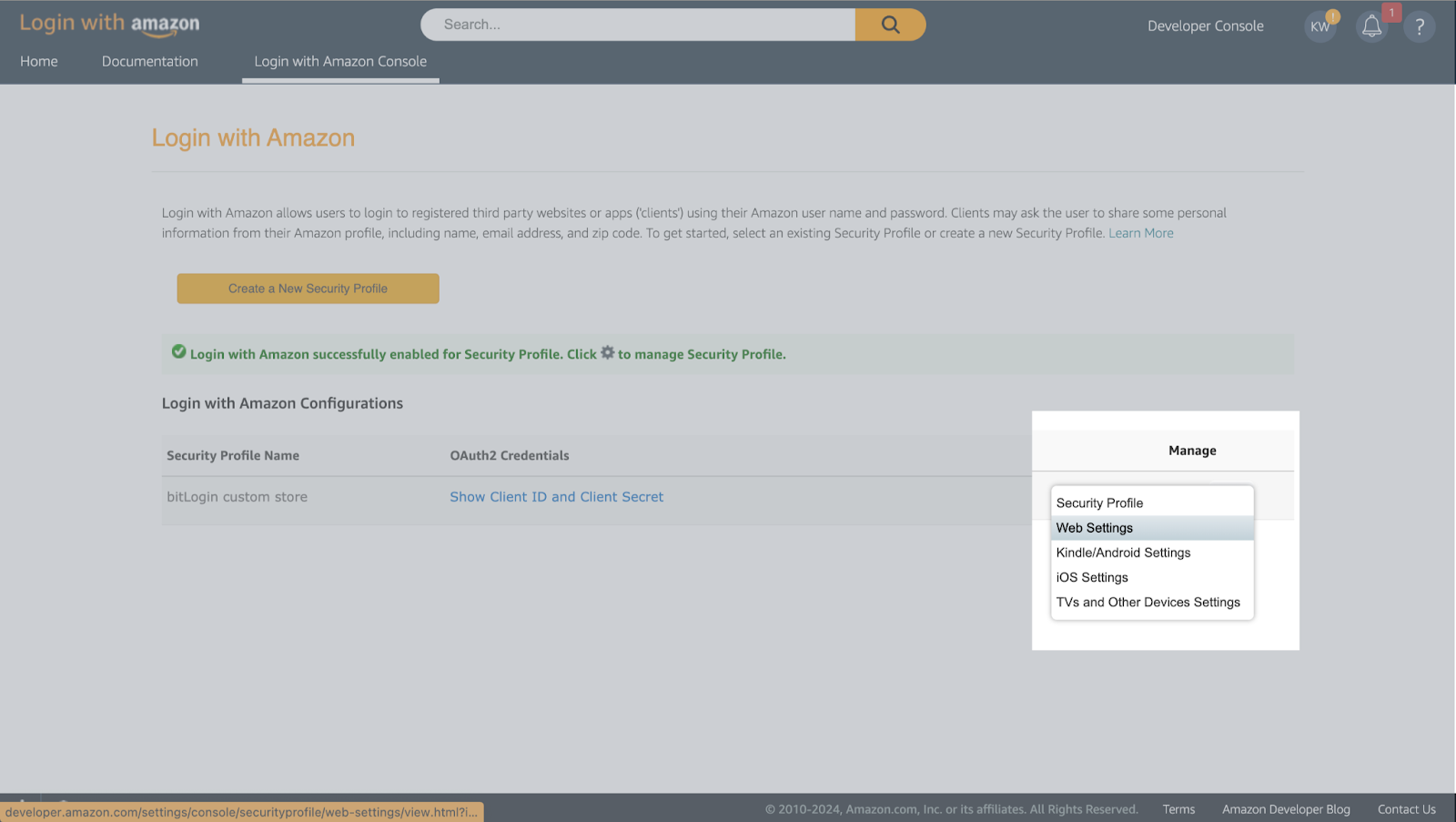Click the orange search magnifier button

[x=890, y=25]
